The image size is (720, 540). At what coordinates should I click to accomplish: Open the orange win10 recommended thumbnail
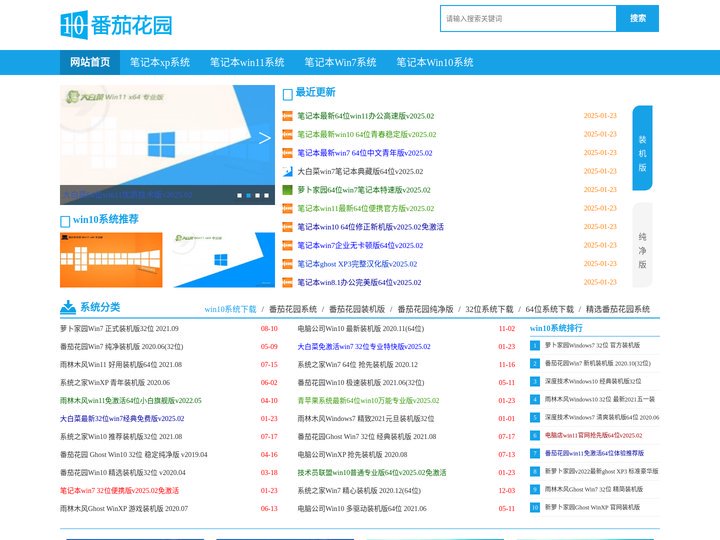[x=111, y=260]
